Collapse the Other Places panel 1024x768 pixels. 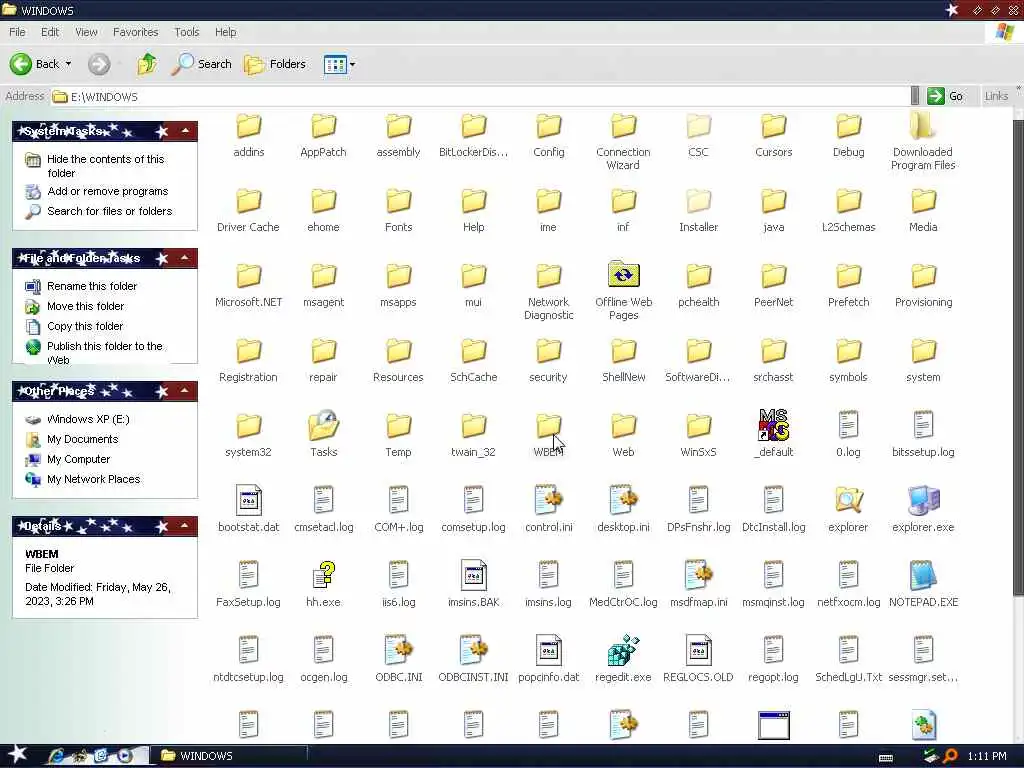pyautogui.click(x=185, y=391)
